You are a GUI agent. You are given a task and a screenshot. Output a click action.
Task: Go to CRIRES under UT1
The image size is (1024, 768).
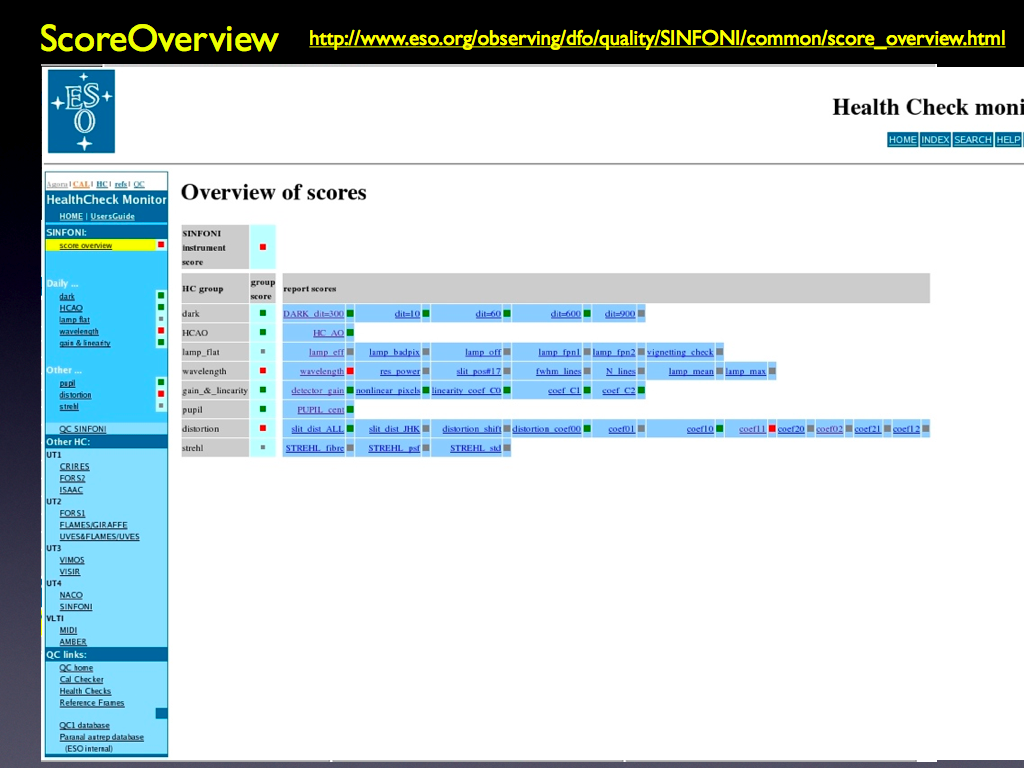coord(74,467)
